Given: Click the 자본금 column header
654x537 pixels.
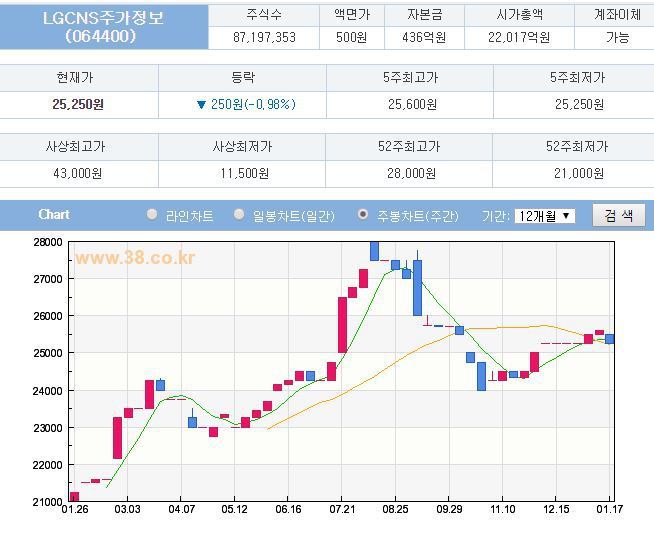Looking at the screenshot, I should coord(425,15).
